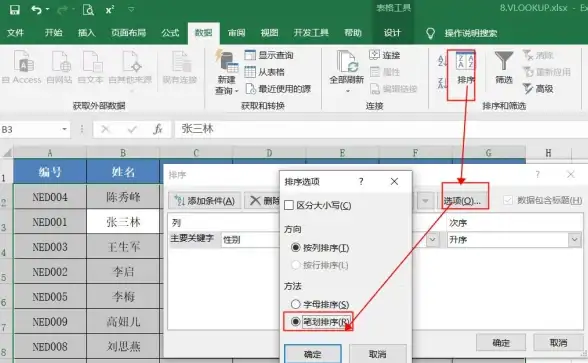This screenshot has width=588, height=363.
Task: Click 高级 filter icon
Action: point(538,89)
